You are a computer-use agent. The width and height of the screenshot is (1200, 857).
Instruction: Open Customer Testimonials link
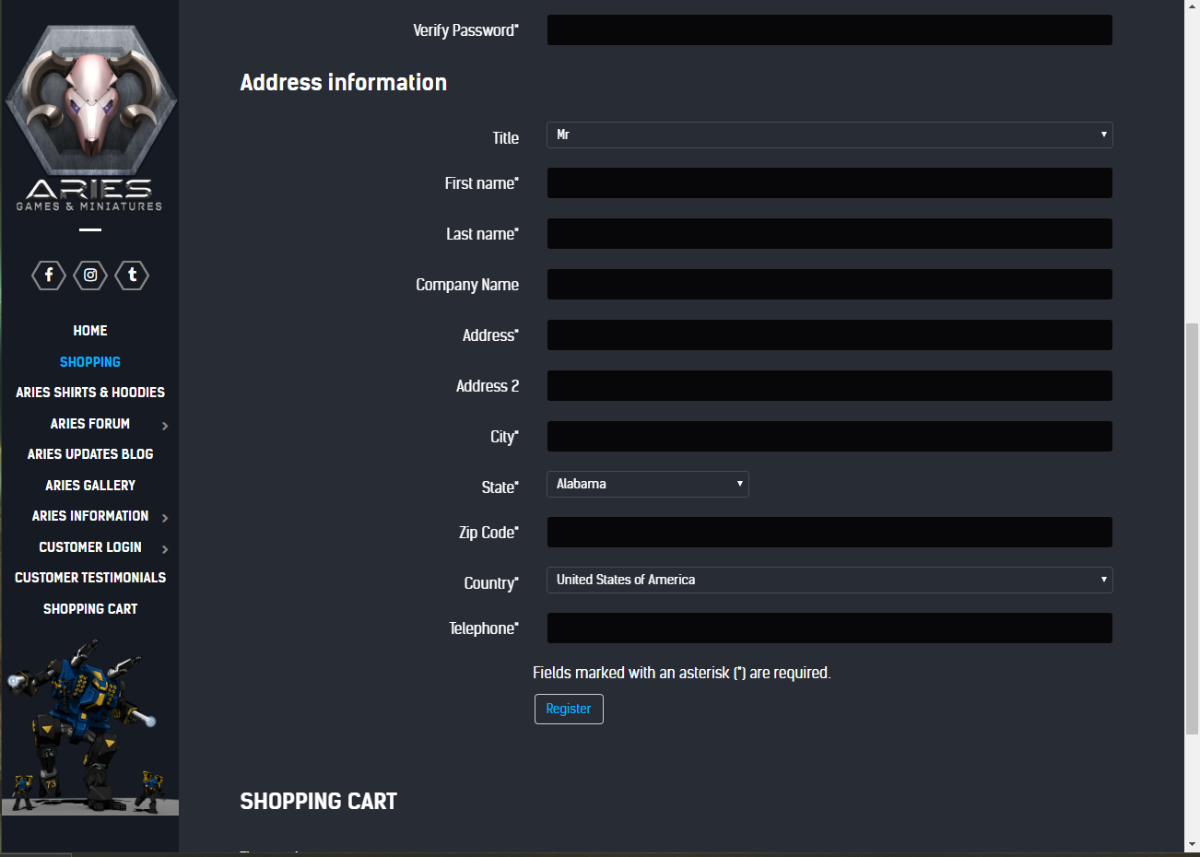coord(90,578)
